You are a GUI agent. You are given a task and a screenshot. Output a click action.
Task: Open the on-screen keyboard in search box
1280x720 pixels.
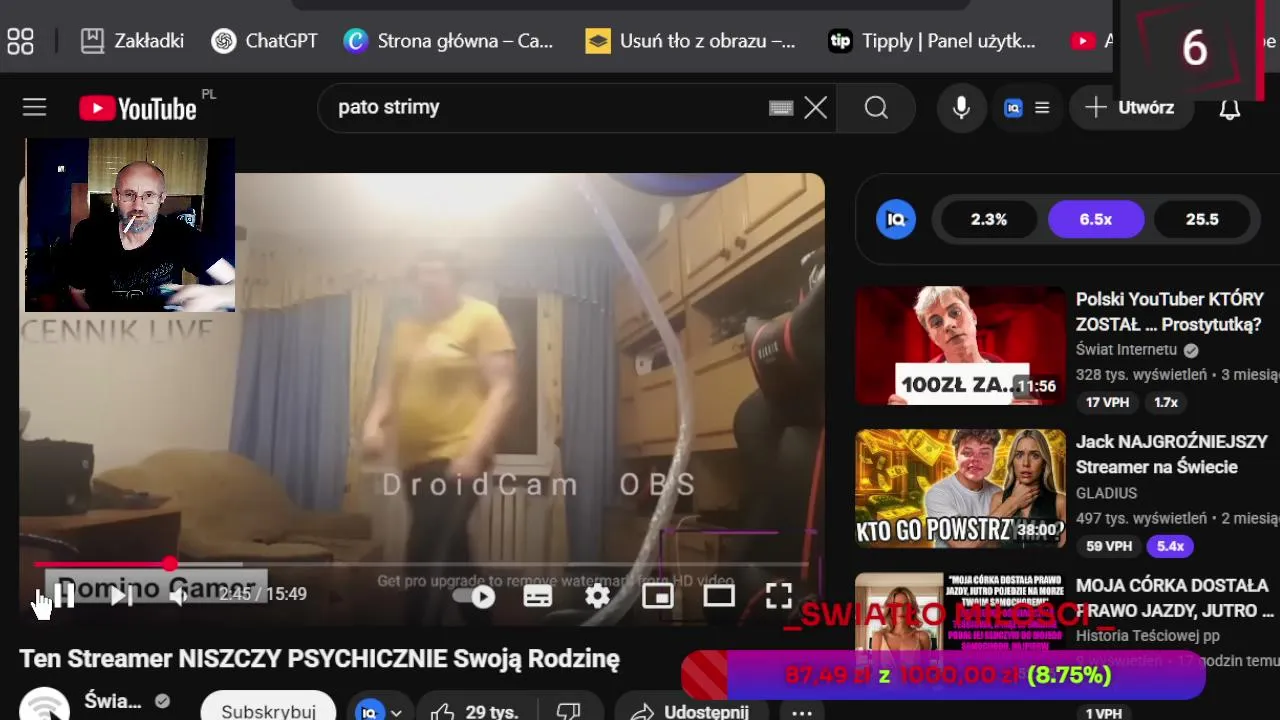click(781, 108)
